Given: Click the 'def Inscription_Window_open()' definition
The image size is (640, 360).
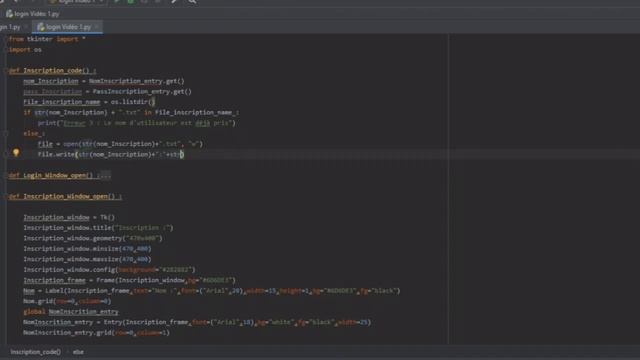Looking at the screenshot, I should (65, 196).
